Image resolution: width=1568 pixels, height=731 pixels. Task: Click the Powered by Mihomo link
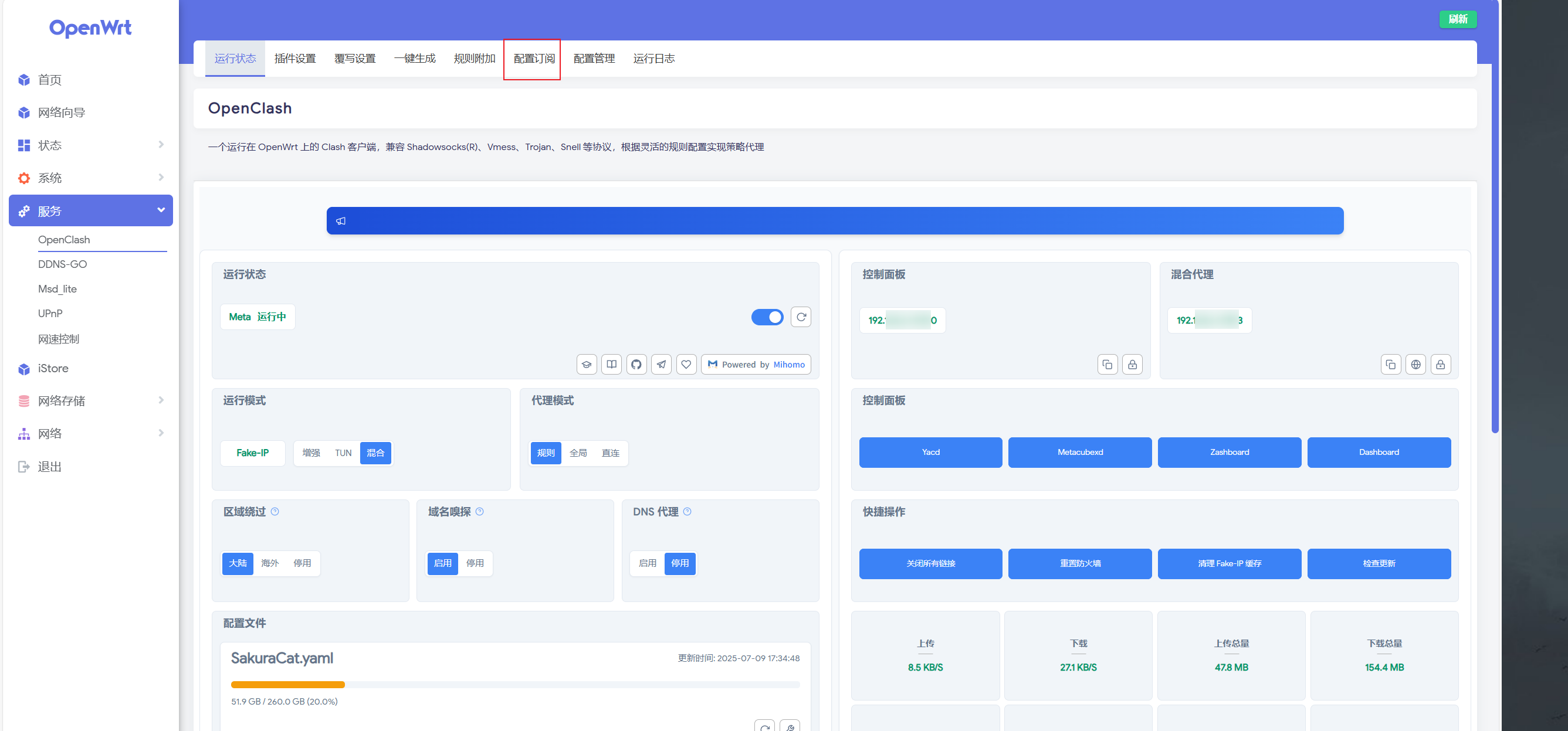coord(756,364)
